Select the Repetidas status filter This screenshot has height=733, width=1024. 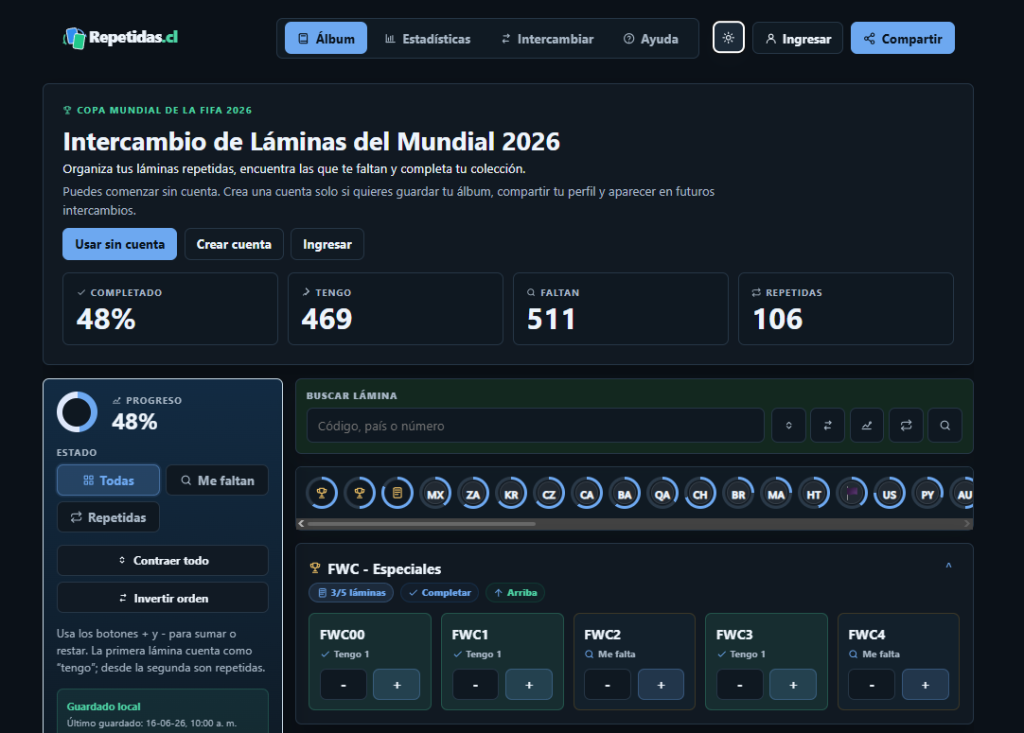(108, 517)
